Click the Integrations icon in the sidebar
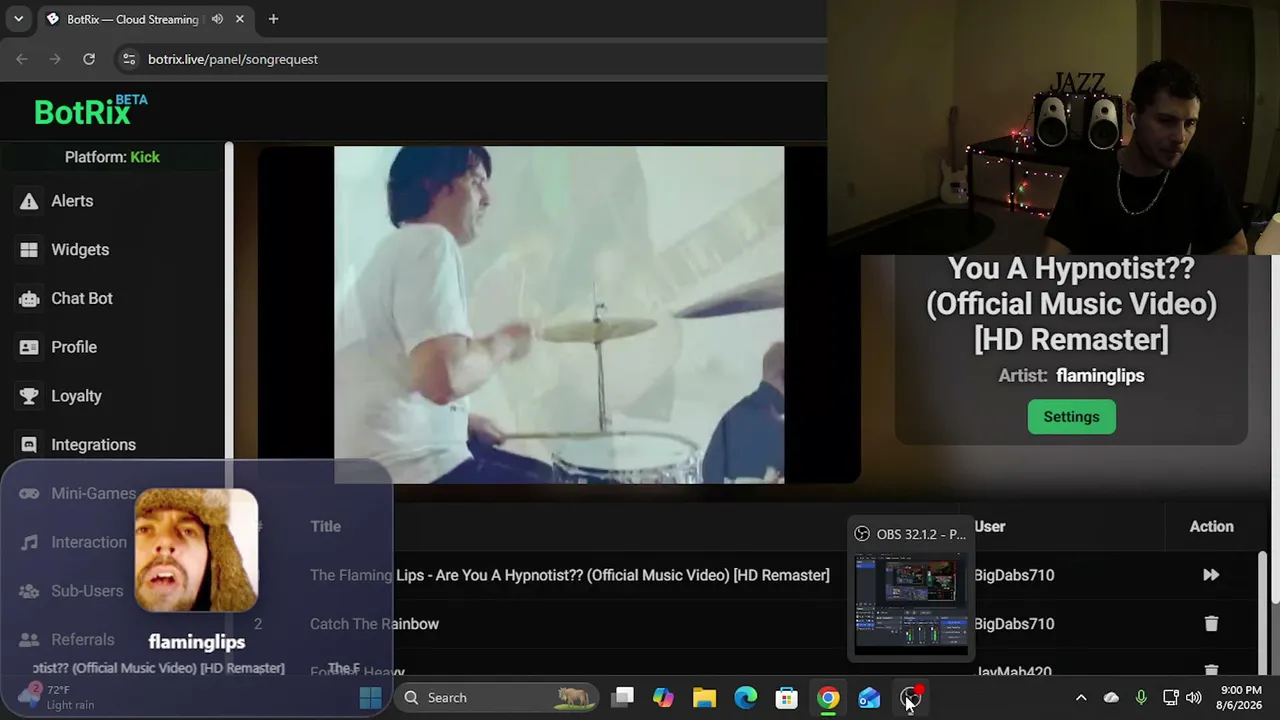 pyautogui.click(x=29, y=445)
